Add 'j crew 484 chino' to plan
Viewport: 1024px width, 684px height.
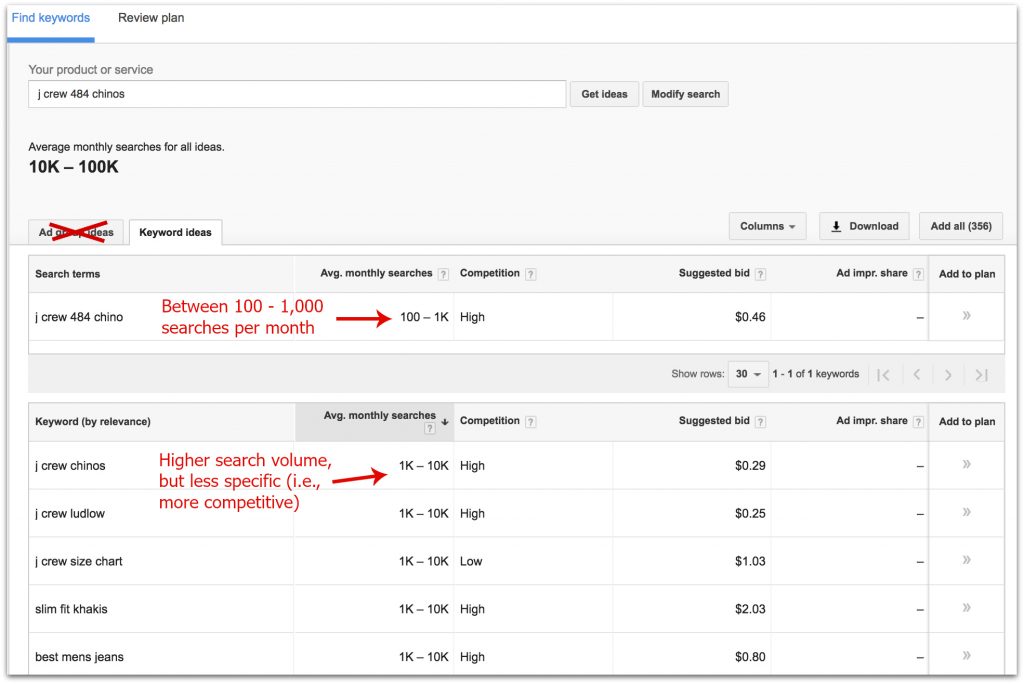pyautogui.click(x=967, y=316)
